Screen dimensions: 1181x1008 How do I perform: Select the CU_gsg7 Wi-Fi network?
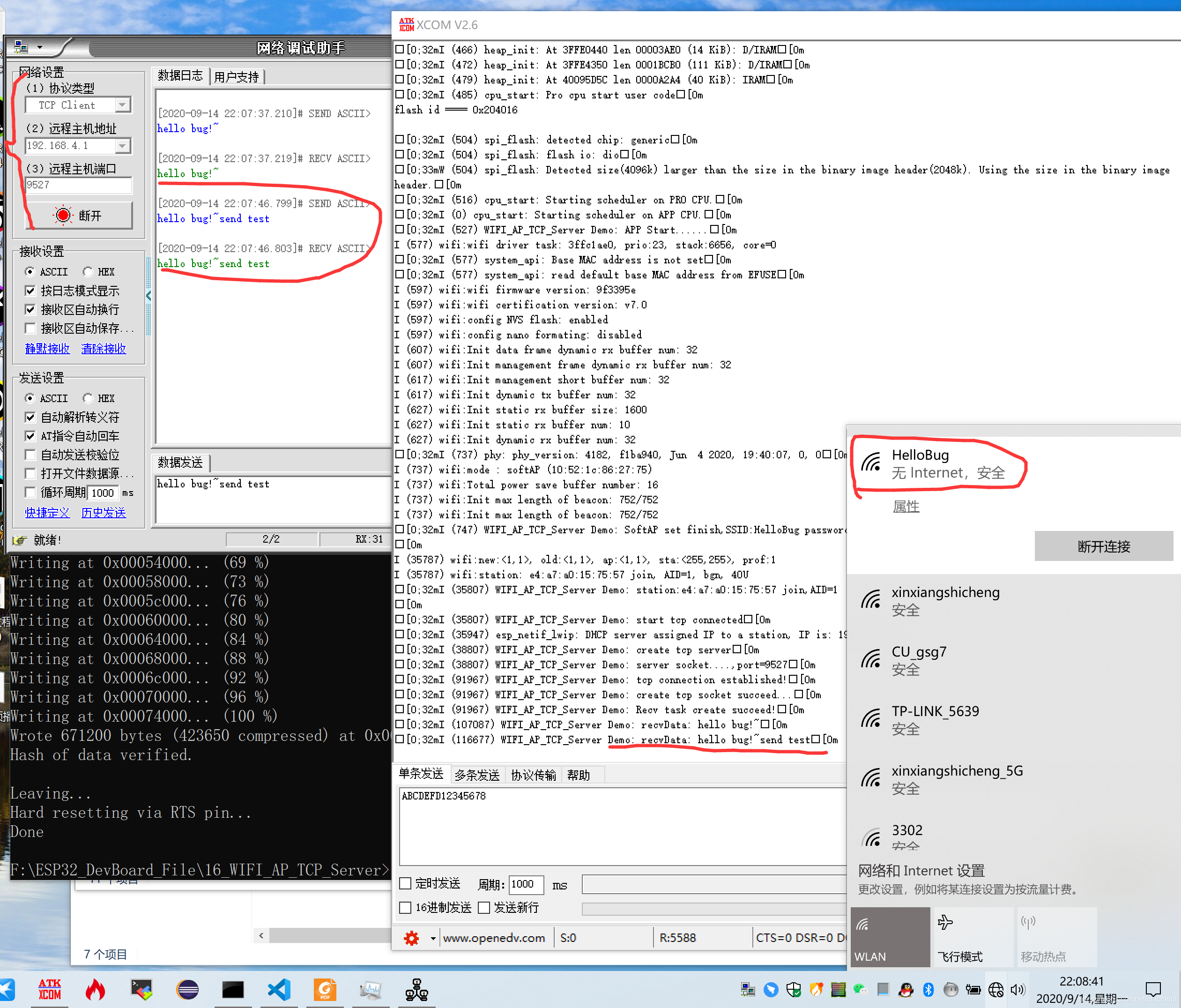click(1013, 660)
